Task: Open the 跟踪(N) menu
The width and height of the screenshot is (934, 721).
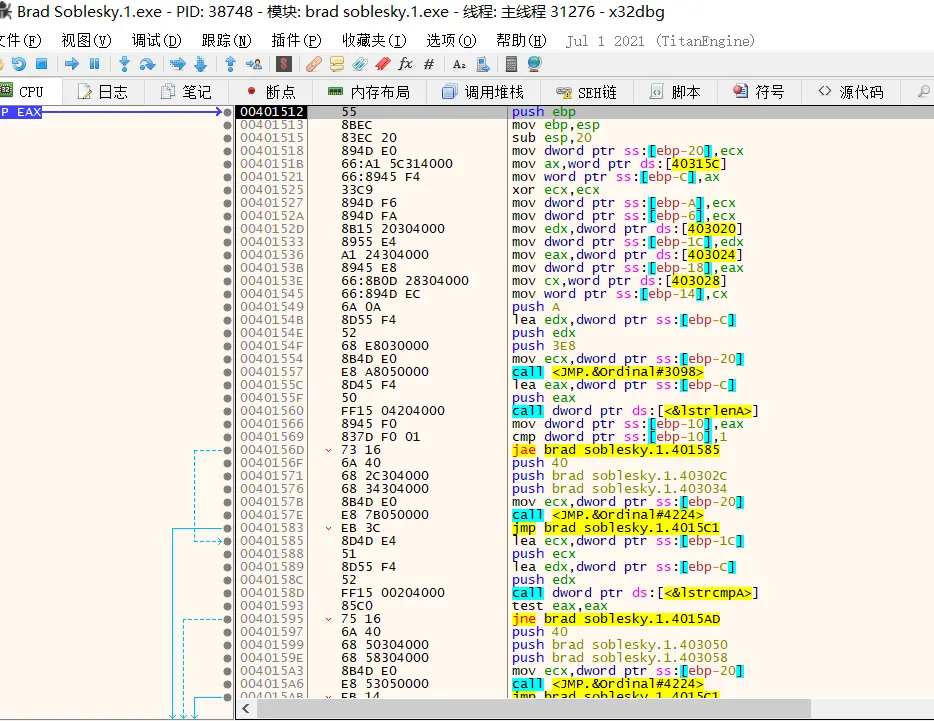Action: click(x=226, y=41)
